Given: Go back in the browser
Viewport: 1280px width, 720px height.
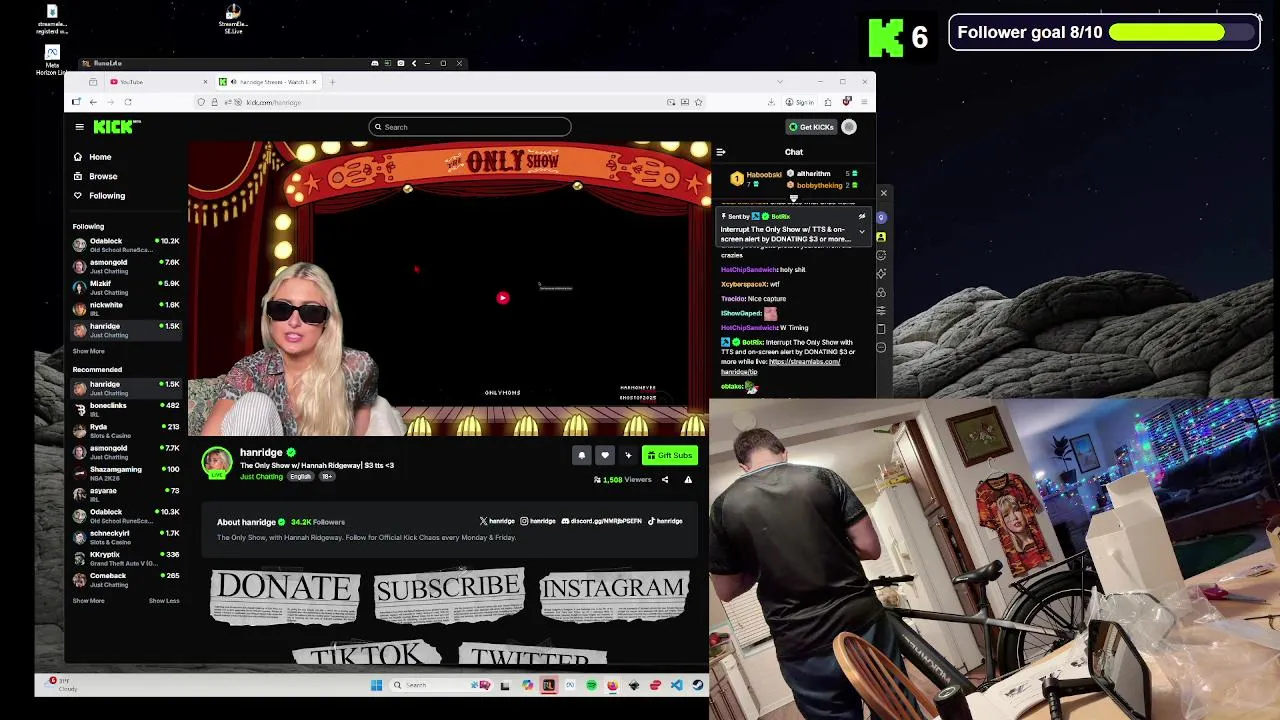Looking at the screenshot, I should [93, 102].
